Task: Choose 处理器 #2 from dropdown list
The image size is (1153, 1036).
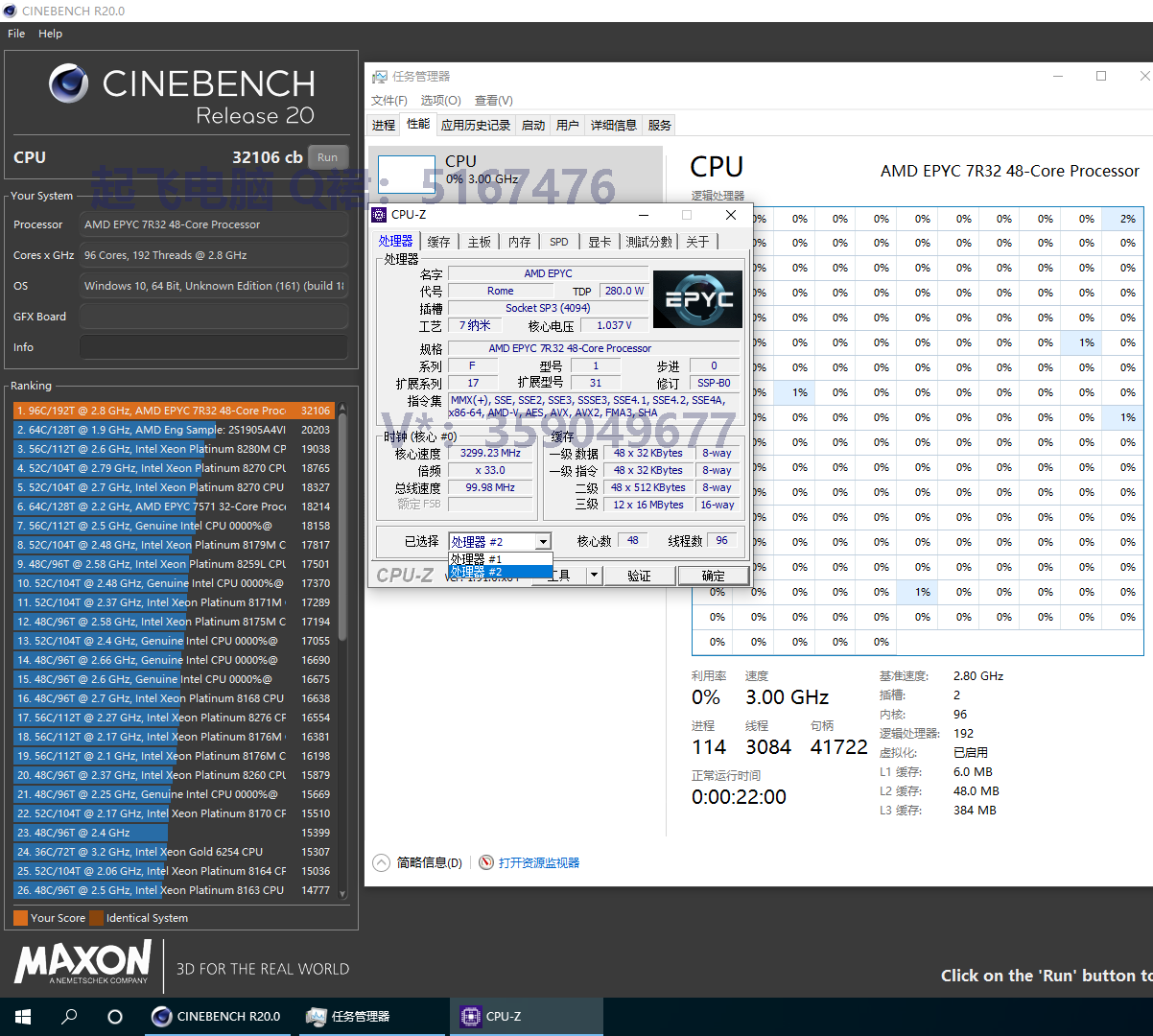Action: tap(500, 572)
